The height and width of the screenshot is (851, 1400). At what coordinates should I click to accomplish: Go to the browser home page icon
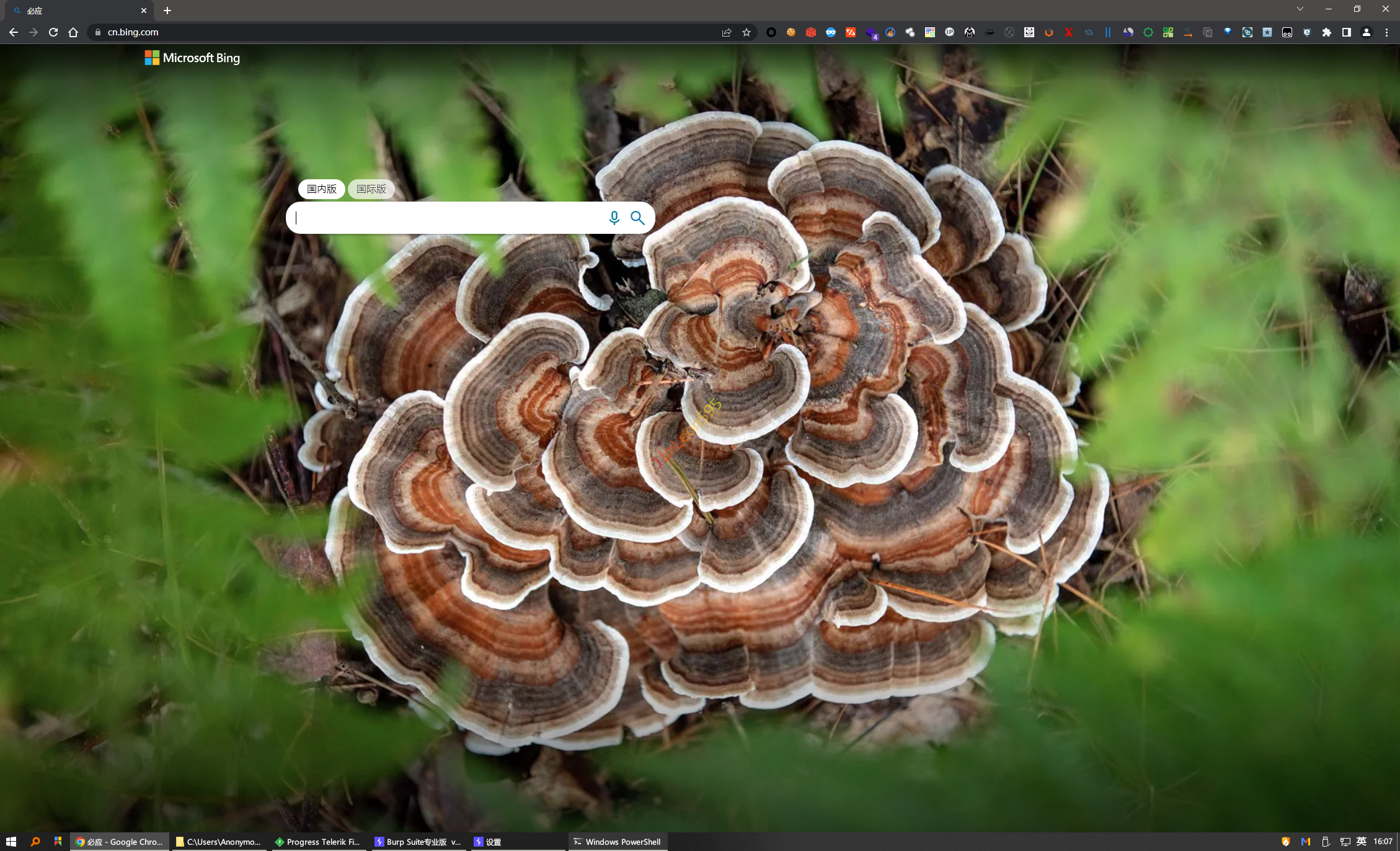tap(73, 32)
